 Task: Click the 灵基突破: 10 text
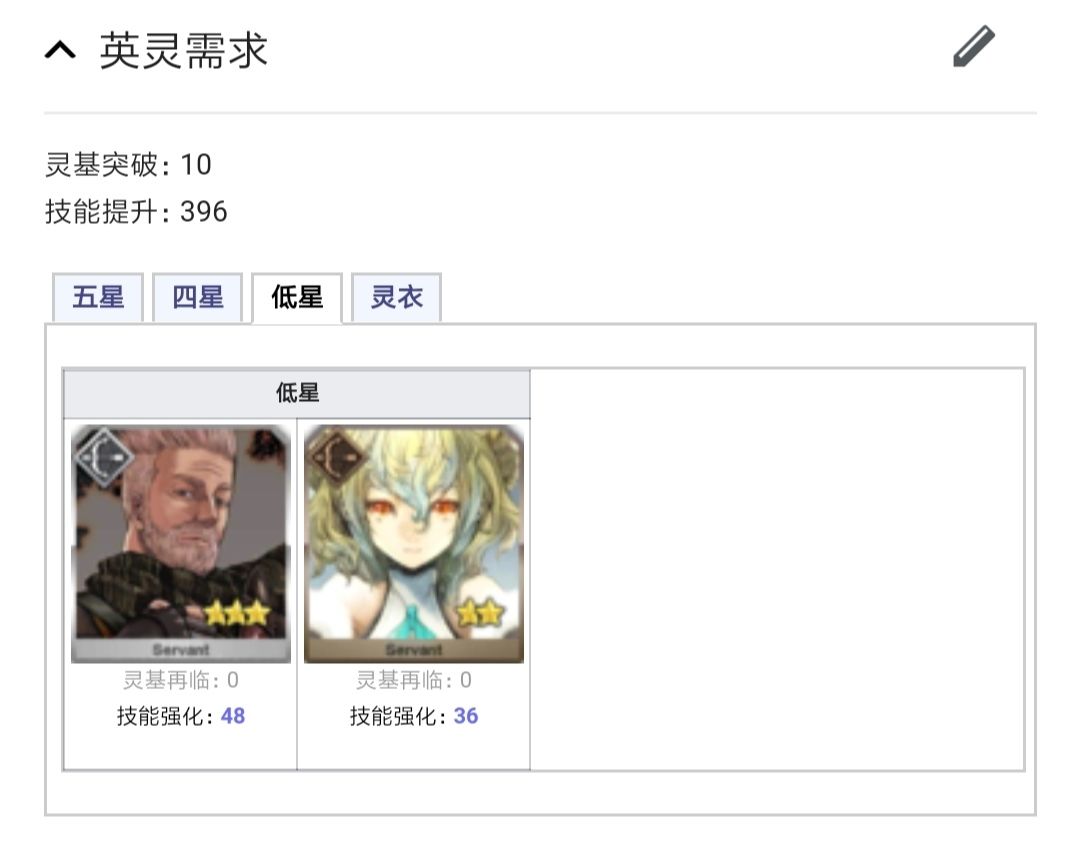click(x=128, y=165)
